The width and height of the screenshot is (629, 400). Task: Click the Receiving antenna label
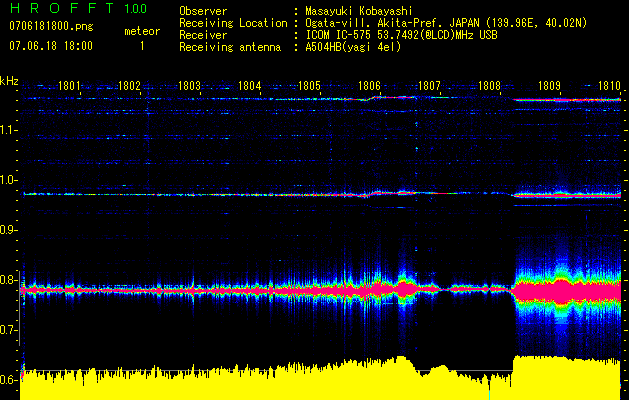click(x=230, y=47)
